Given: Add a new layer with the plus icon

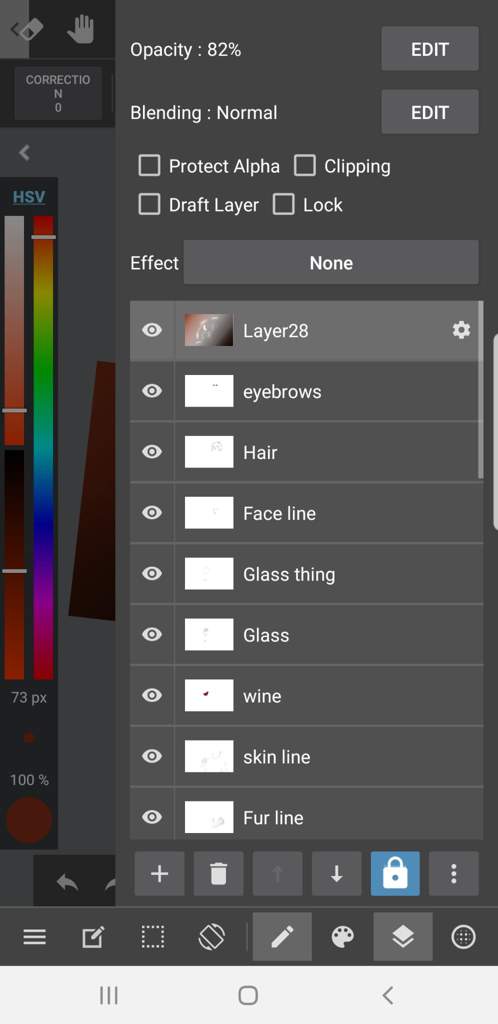Looking at the screenshot, I should point(159,874).
